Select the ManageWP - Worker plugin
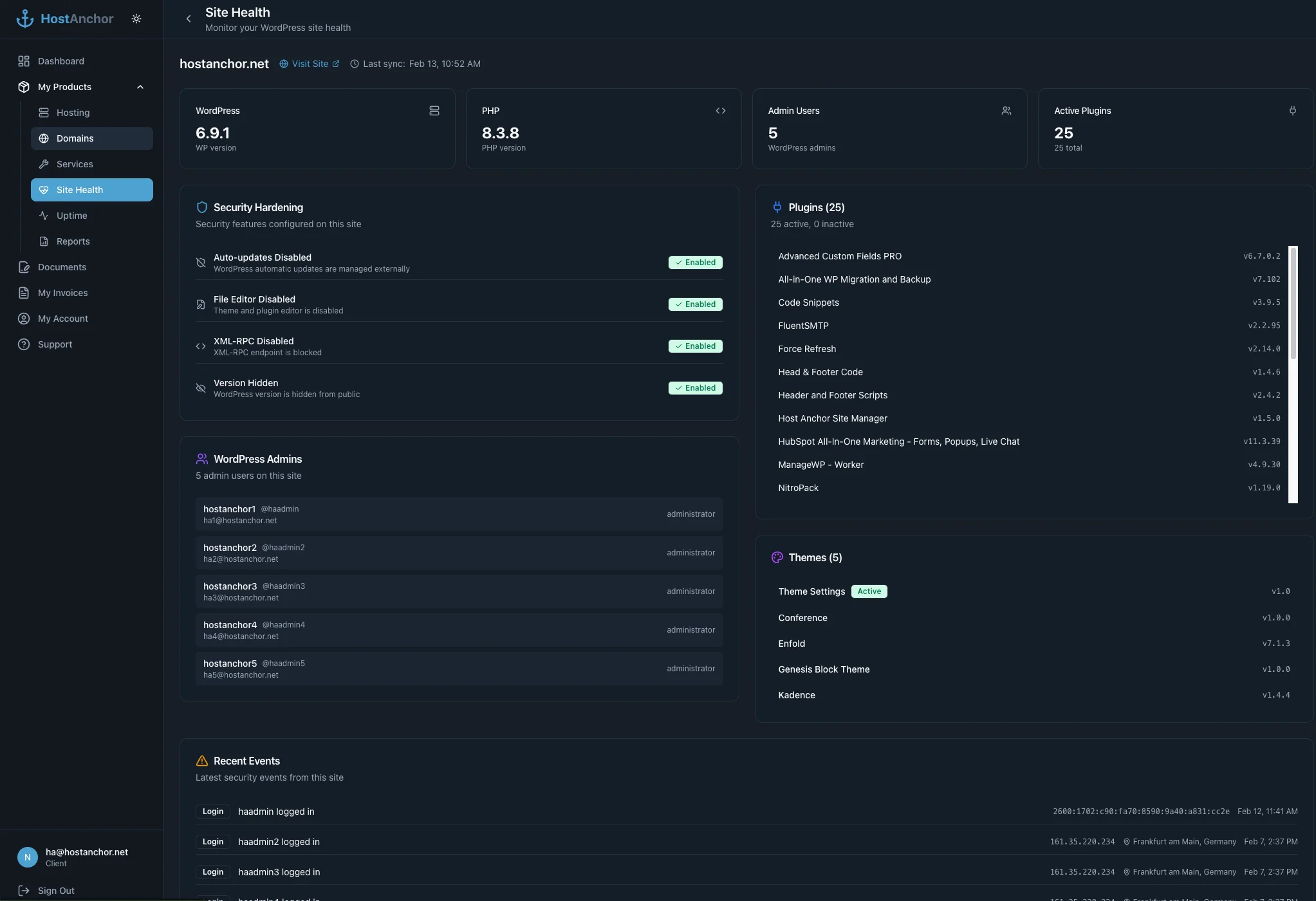Screen dimensions: 1316x901 1029,465
